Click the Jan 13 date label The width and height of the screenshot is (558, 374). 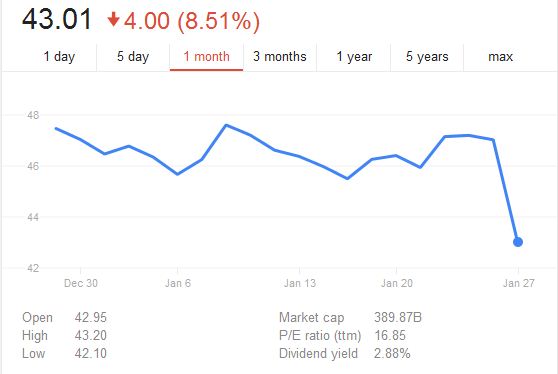300,283
